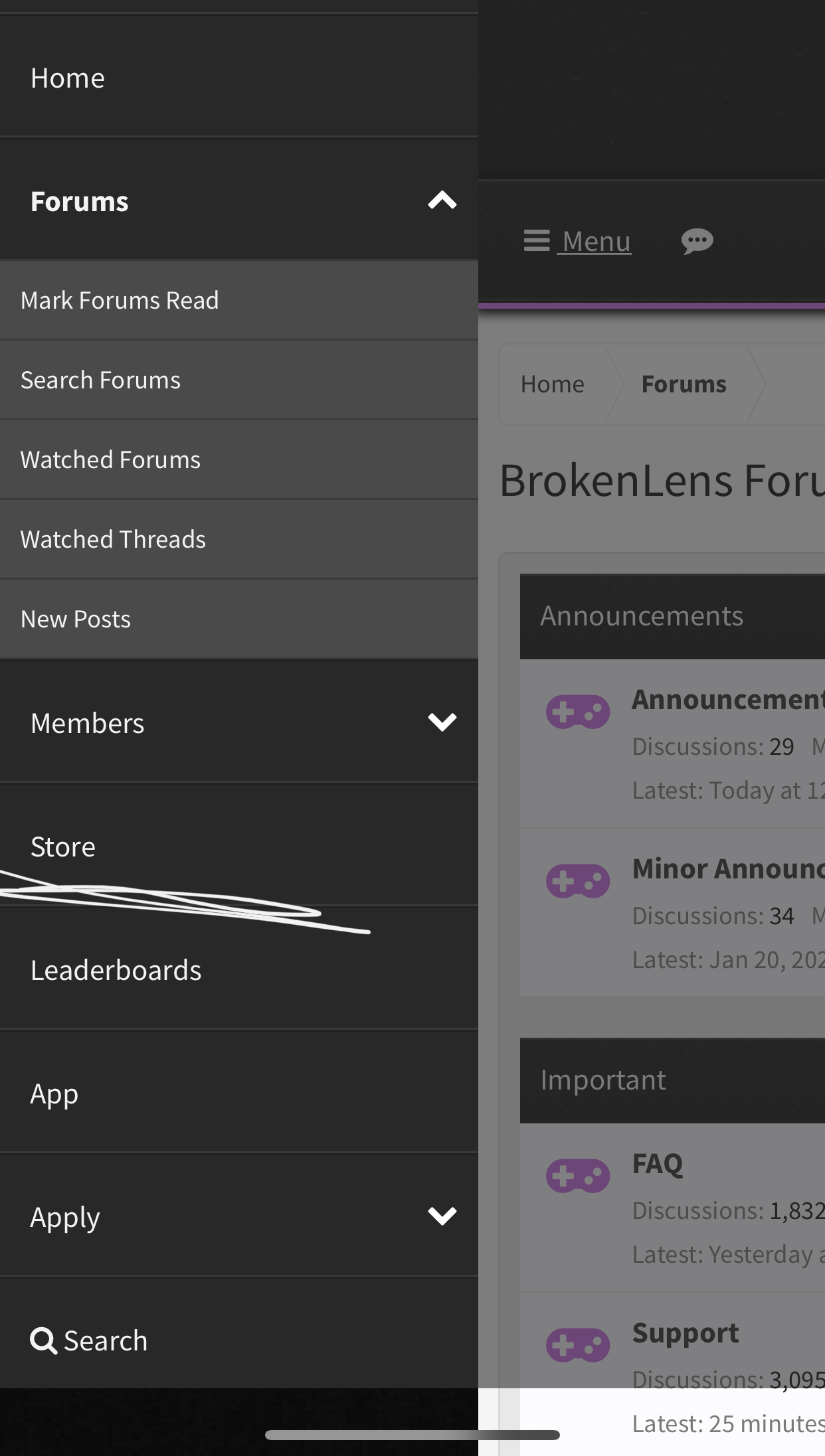Image resolution: width=825 pixels, height=1456 pixels.
Task: Expand the Members submenu chevron
Action: pyautogui.click(x=442, y=722)
